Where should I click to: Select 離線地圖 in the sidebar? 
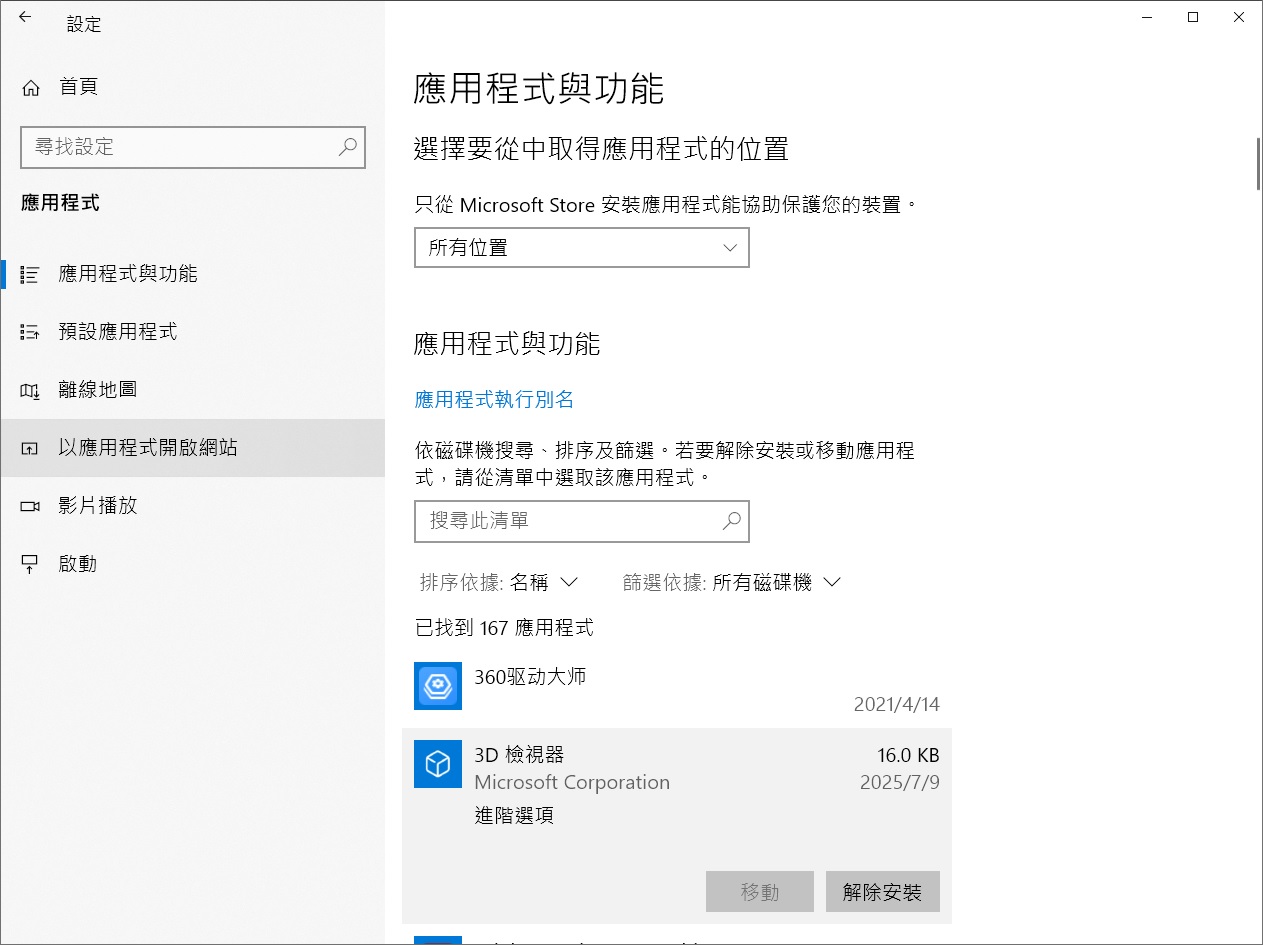point(192,390)
